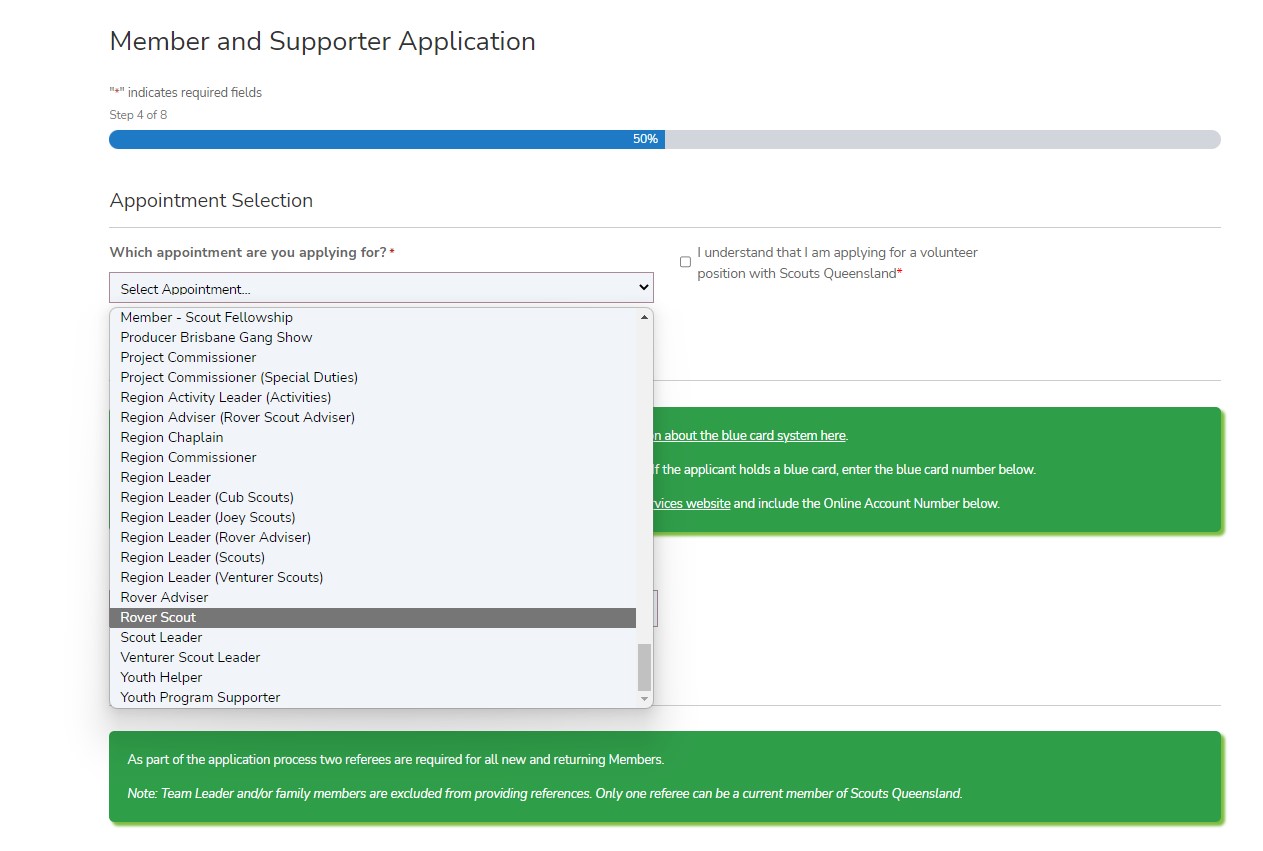Choose Youth Program Supporter option
The width and height of the screenshot is (1263, 851).
(373, 697)
